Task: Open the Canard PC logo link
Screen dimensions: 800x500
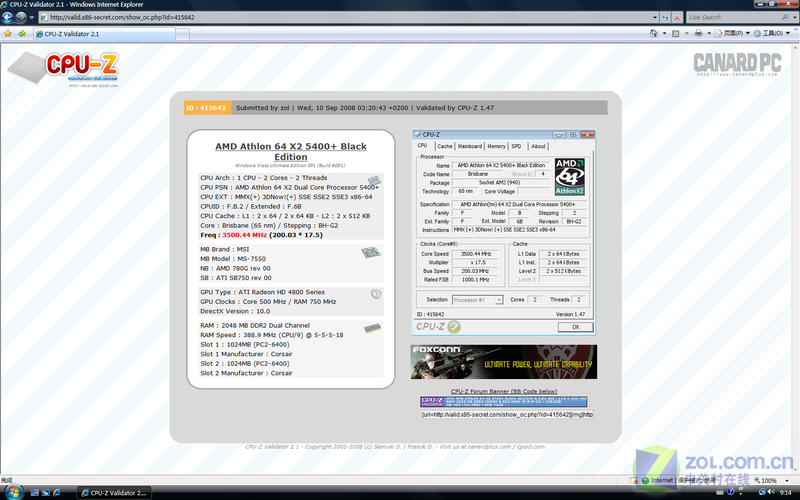Action: [x=737, y=64]
